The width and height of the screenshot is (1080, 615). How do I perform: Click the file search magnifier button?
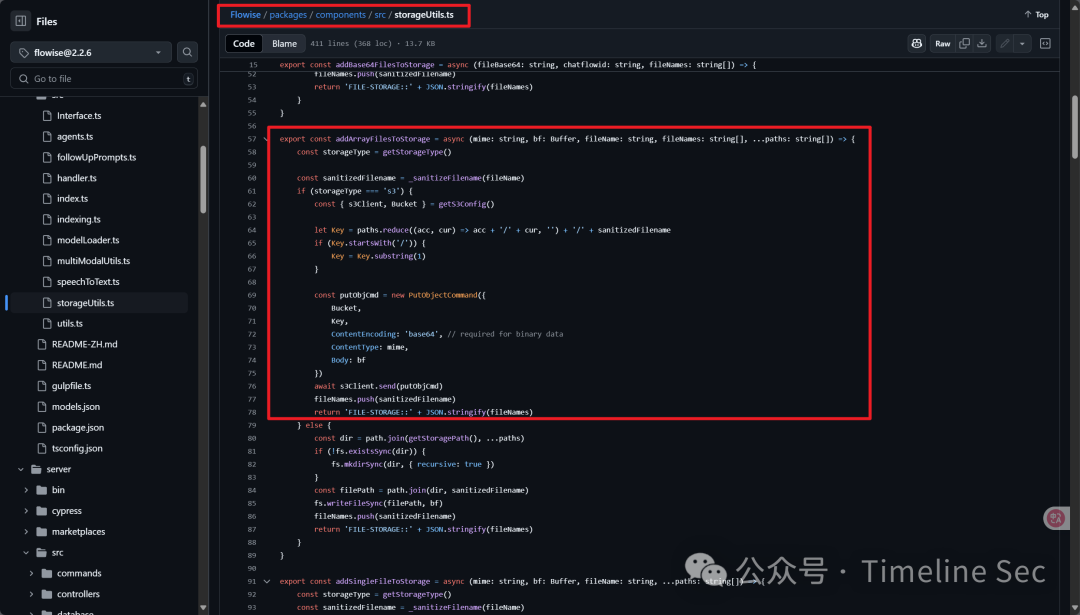[x=187, y=52]
